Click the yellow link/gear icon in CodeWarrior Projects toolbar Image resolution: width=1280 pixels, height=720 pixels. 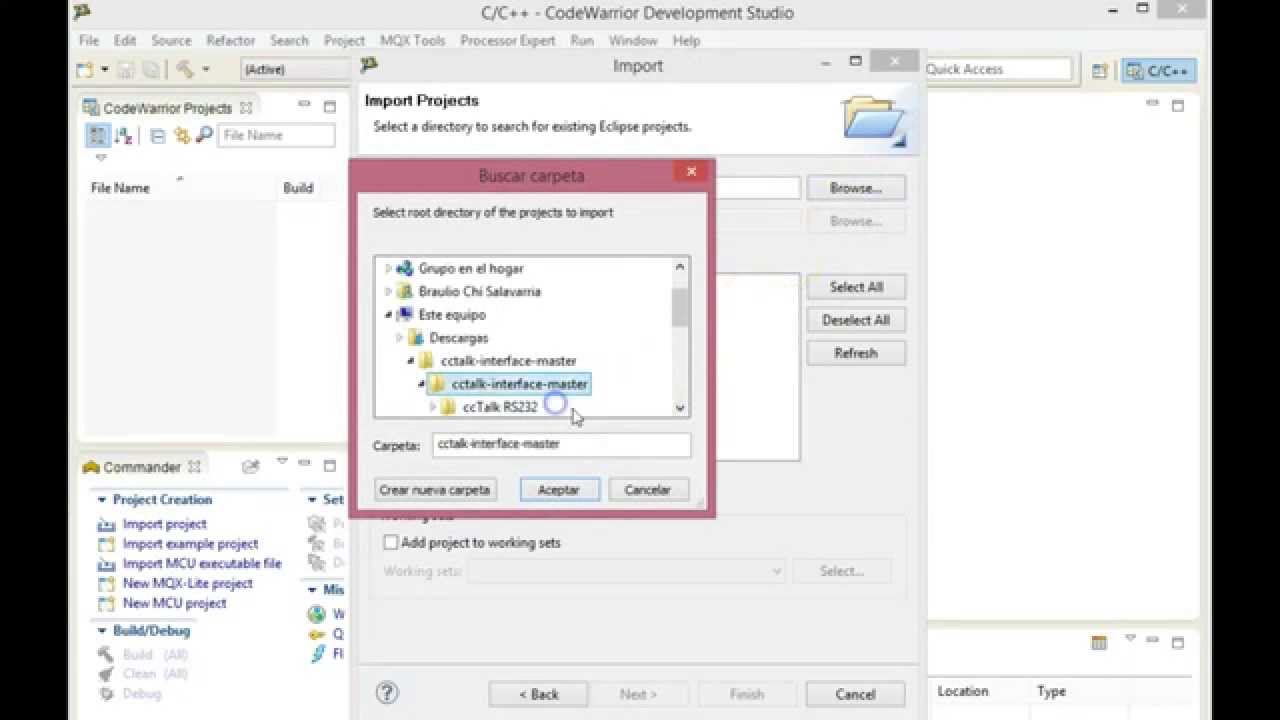[181, 135]
